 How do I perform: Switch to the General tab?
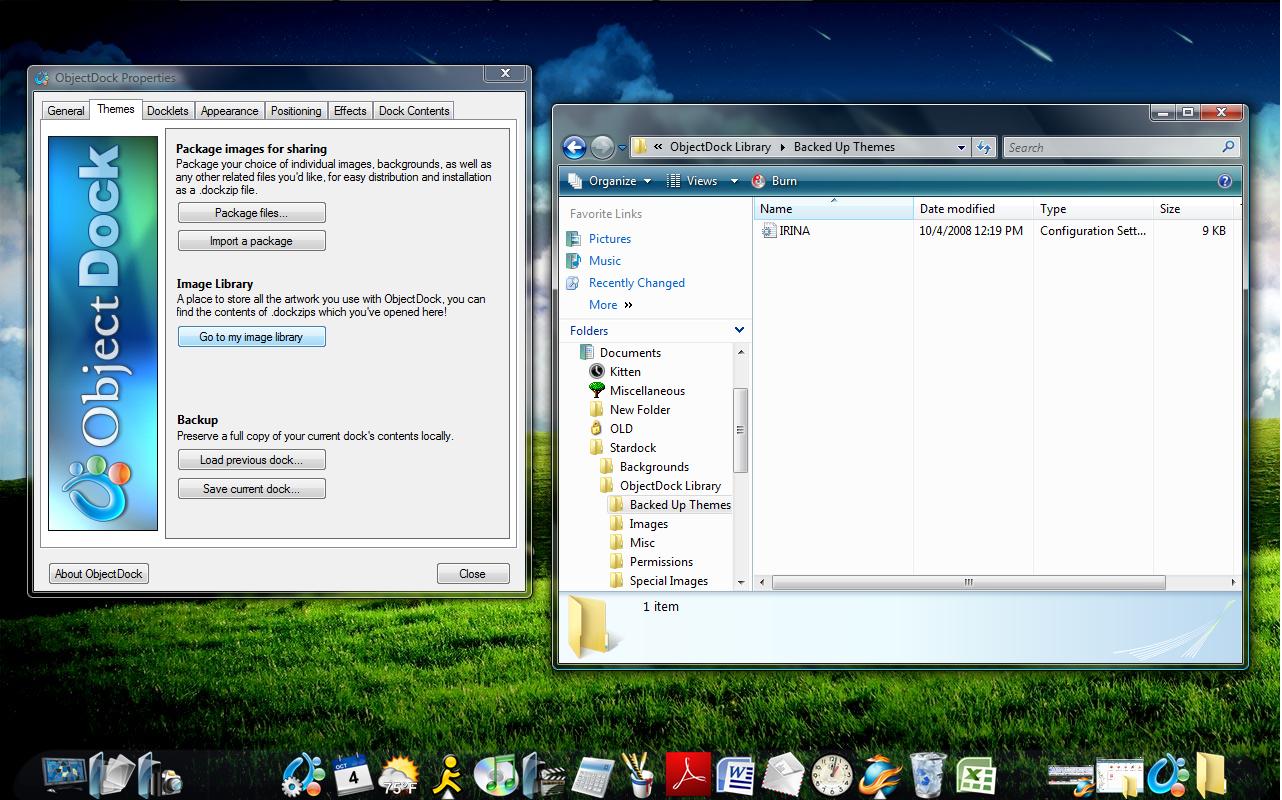(66, 111)
